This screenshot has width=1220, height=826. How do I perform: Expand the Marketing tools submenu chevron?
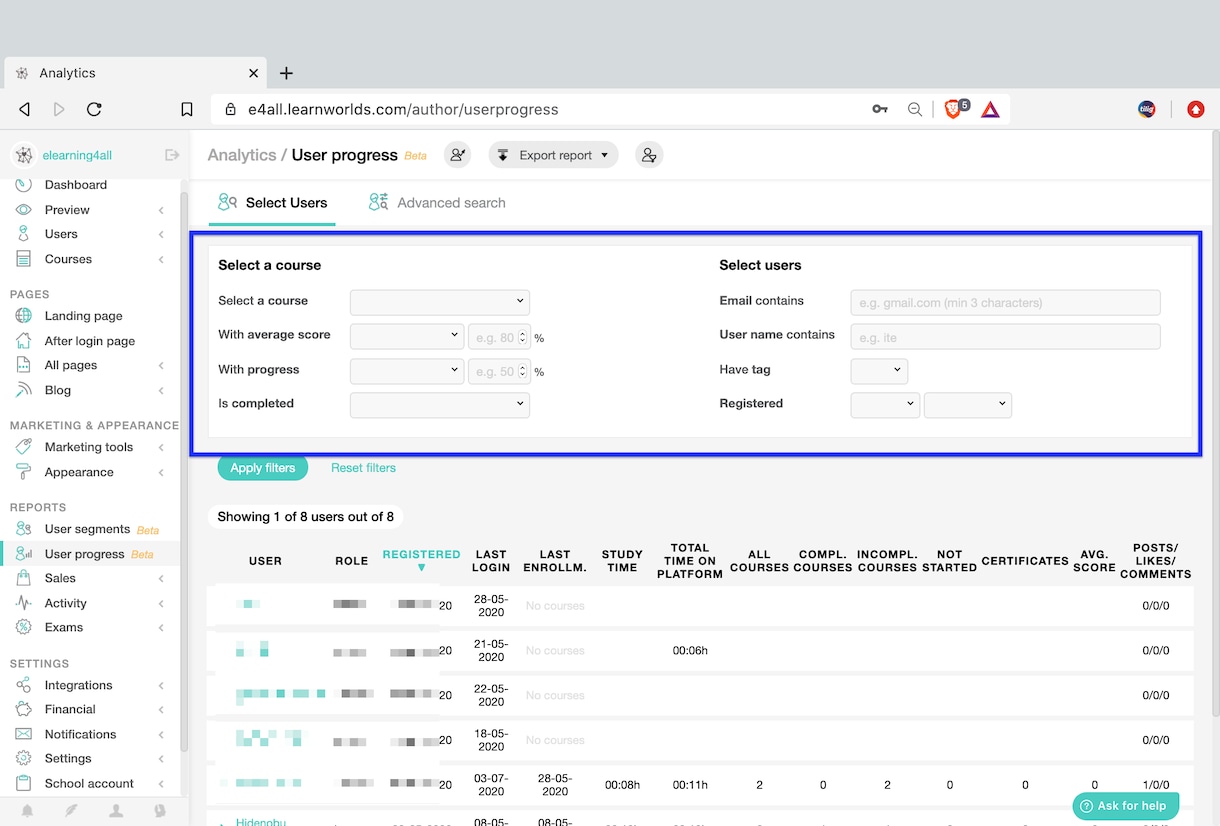pyautogui.click(x=161, y=448)
